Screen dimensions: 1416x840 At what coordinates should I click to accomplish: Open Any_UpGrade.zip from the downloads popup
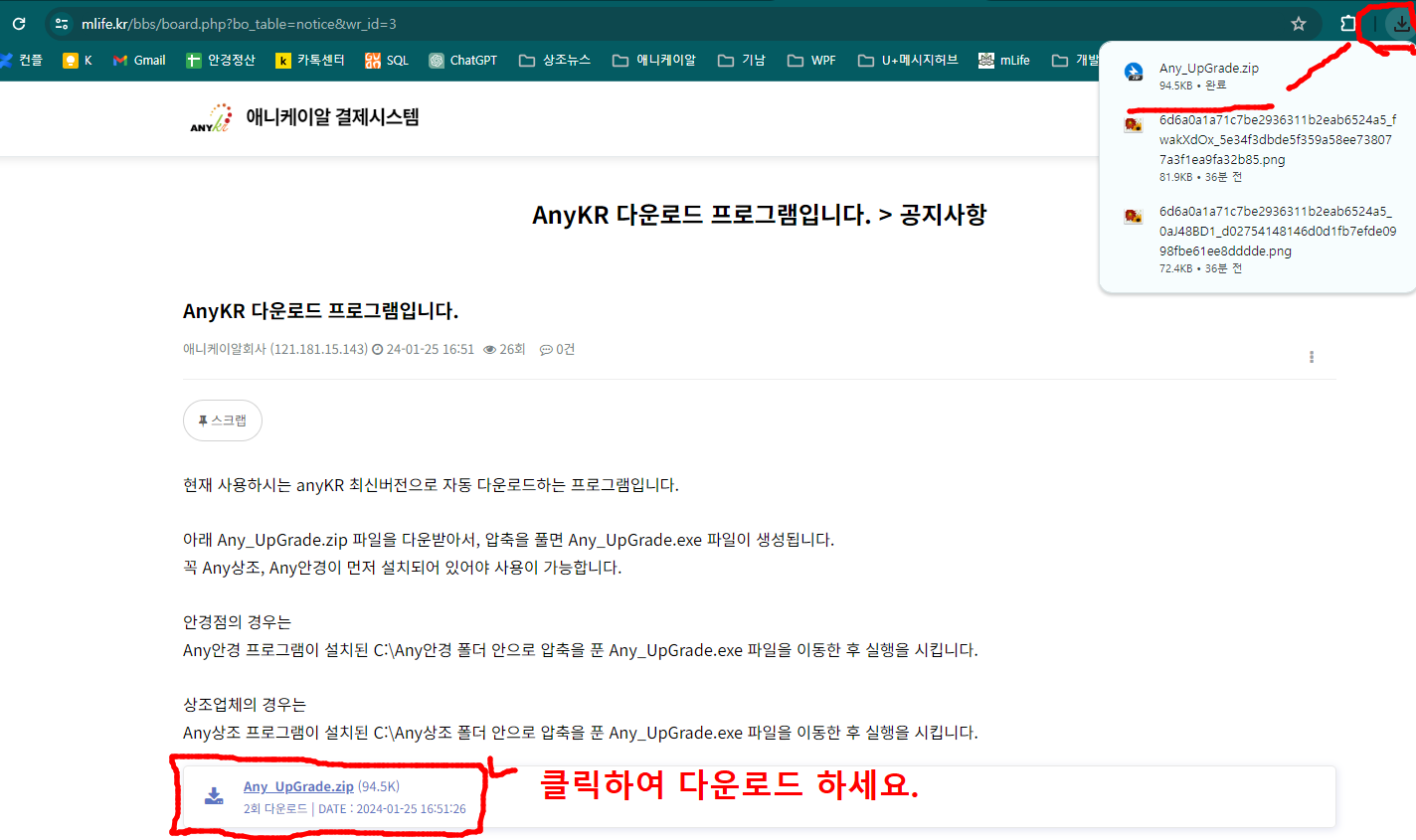click(1209, 69)
